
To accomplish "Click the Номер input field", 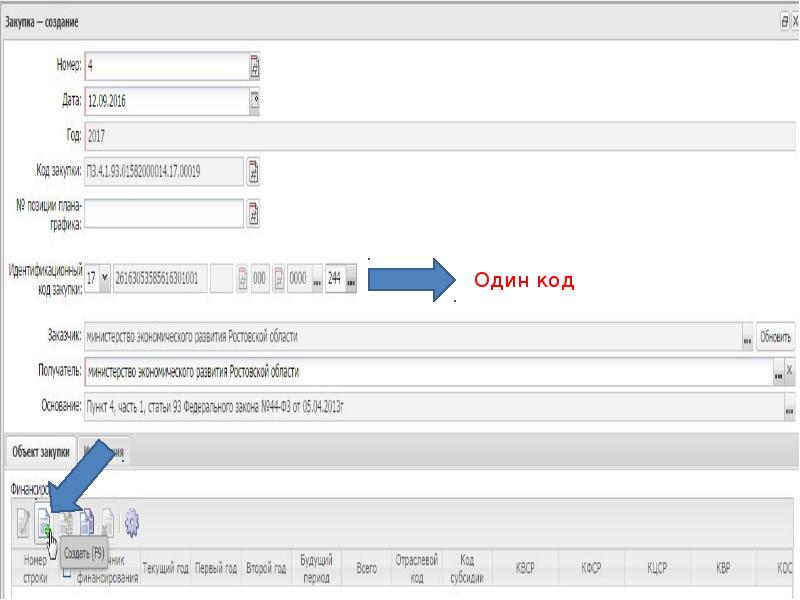I will (167, 66).
